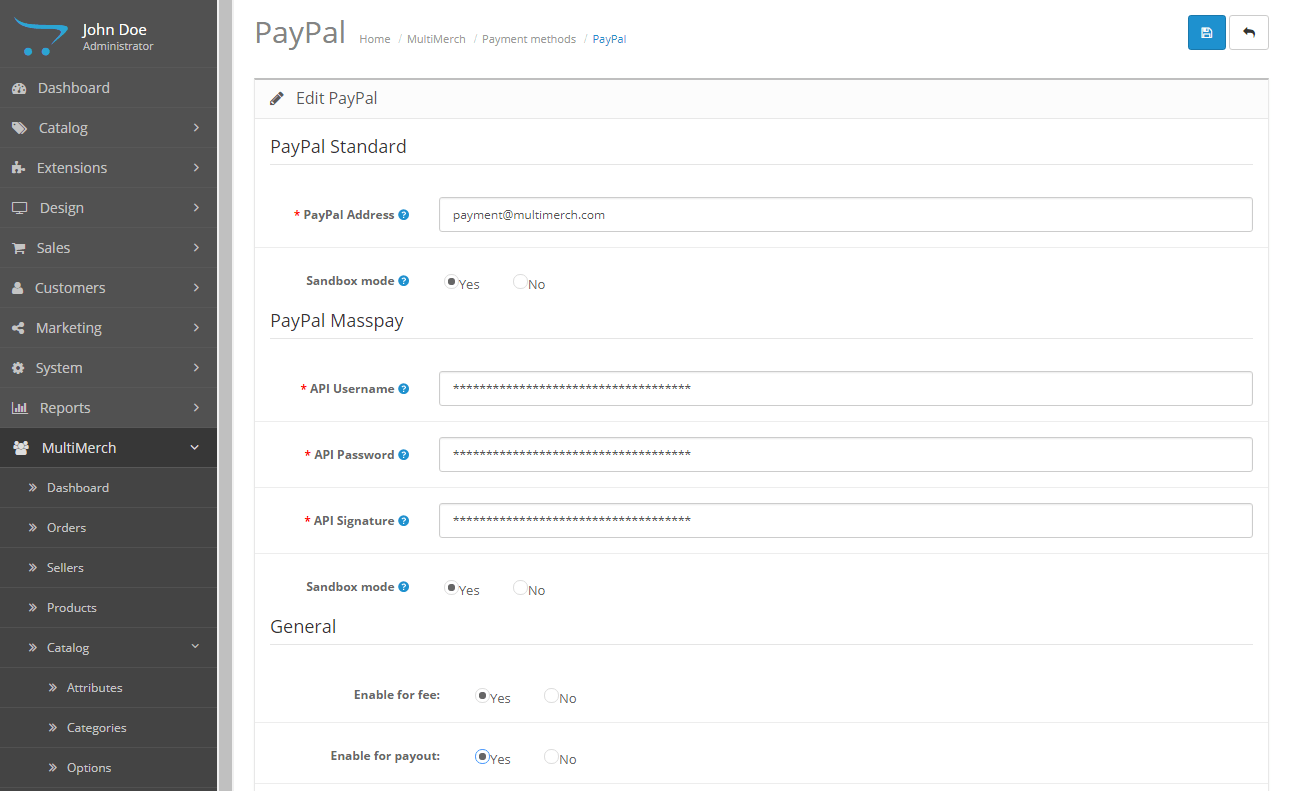This screenshot has height=791, width=1289.
Task: Click Payment methods breadcrumb link
Action: point(529,39)
